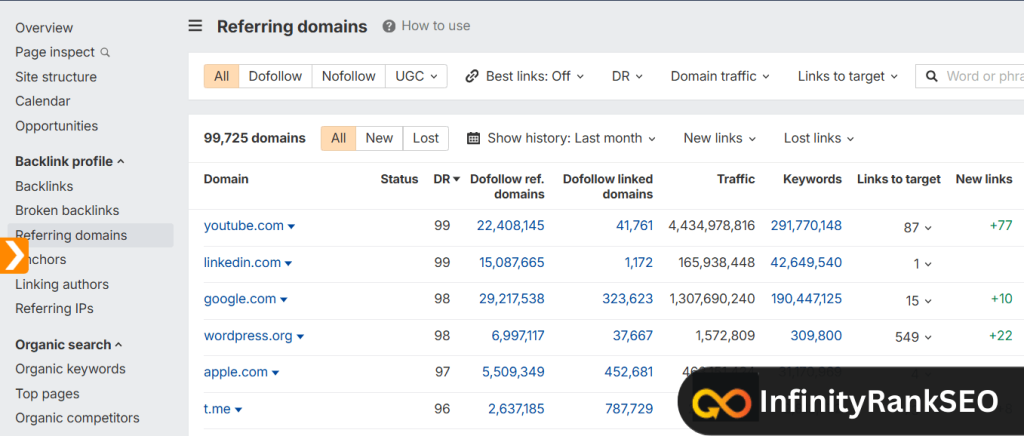Open the wordpress.org domain link
This screenshot has height=436, width=1024.
tap(248, 335)
